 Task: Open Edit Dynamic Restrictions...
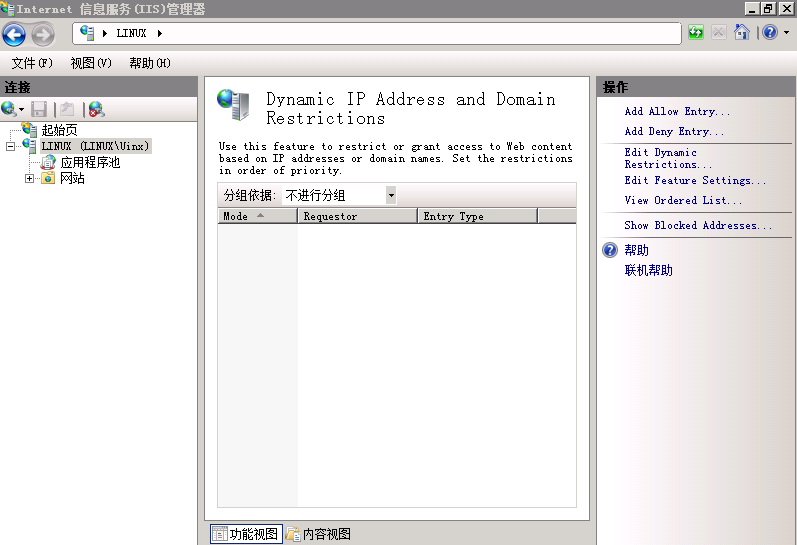click(x=668, y=158)
